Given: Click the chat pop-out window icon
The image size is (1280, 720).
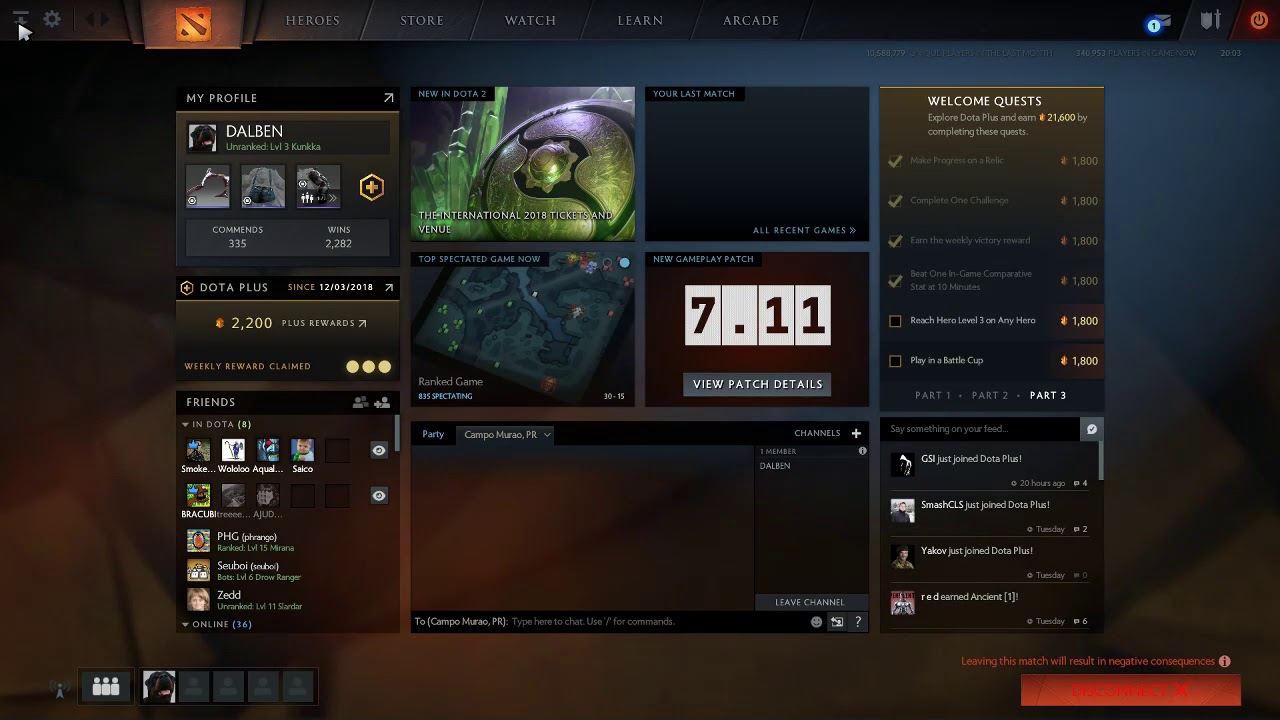Looking at the screenshot, I should 837,622.
